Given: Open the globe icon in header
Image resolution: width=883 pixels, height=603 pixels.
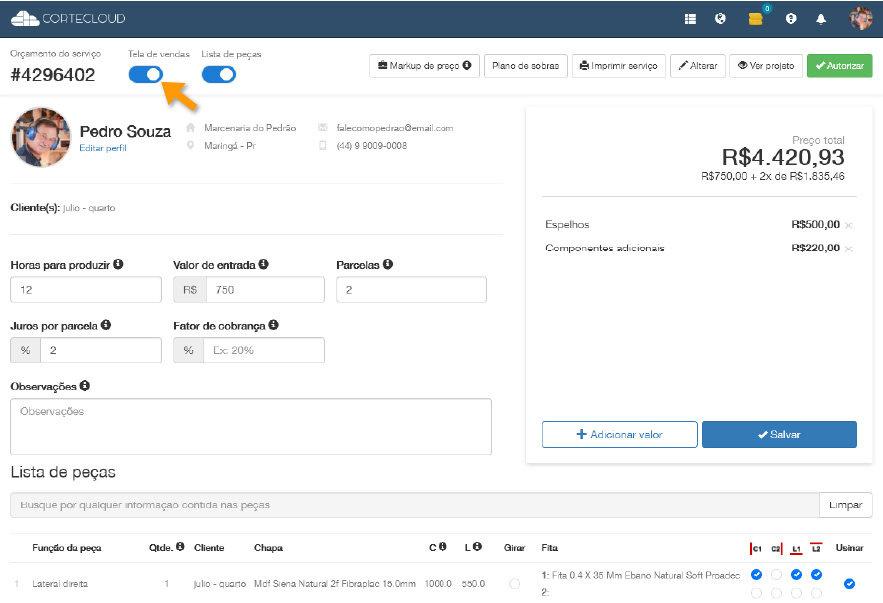Looking at the screenshot, I should [720, 19].
